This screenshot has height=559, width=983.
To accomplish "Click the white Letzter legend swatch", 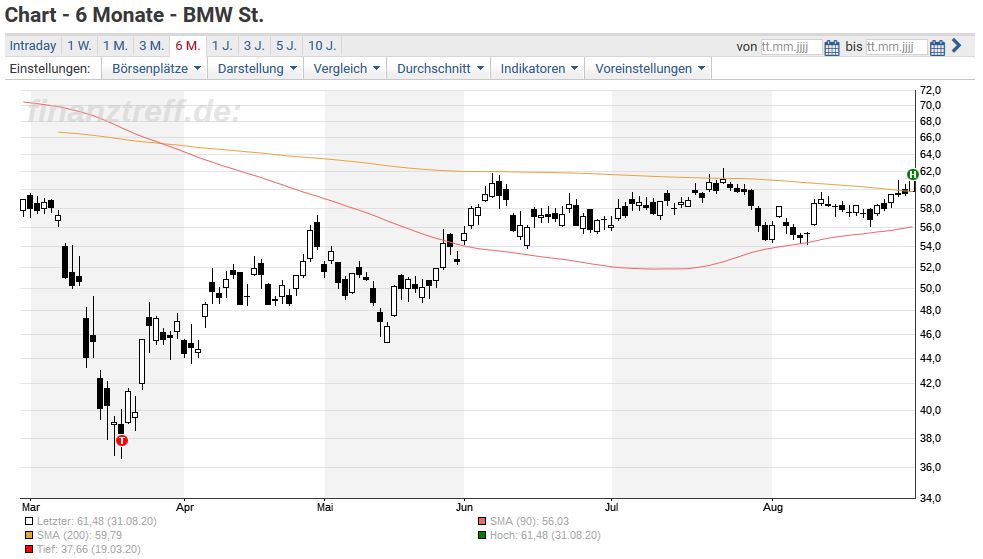I will pyautogui.click(x=29, y=521).
